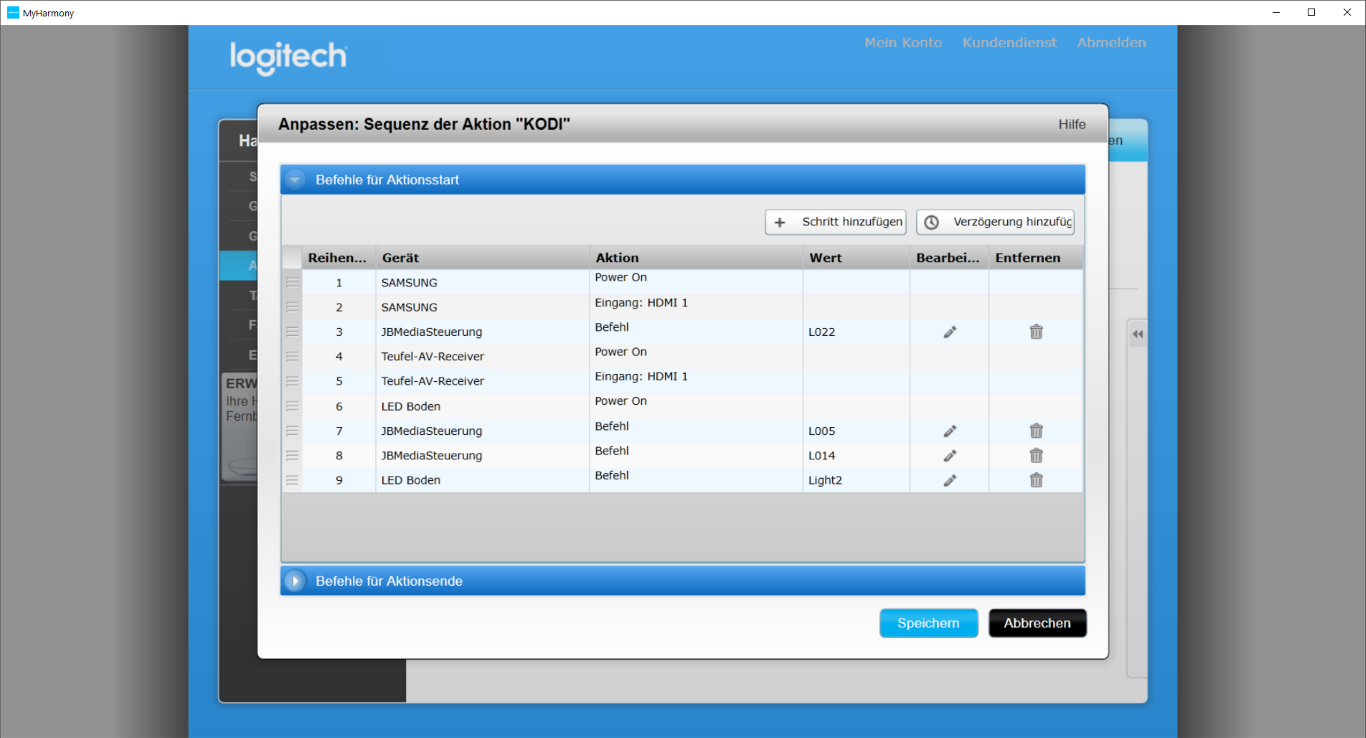The image size is (1366, 738).
Task: Expand the Befehle für Aktionsende section
Action: pyautogui.click(x=295, y=581)
